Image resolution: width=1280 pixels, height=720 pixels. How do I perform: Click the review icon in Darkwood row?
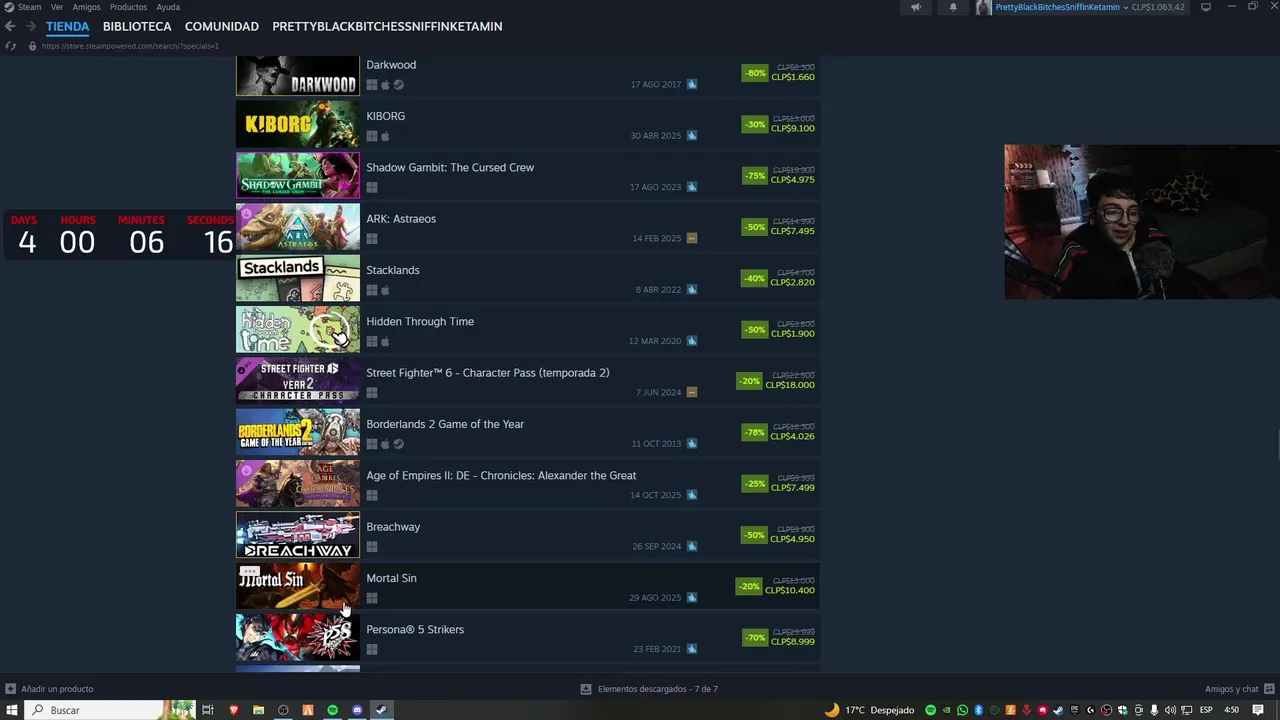pos(691,84)
